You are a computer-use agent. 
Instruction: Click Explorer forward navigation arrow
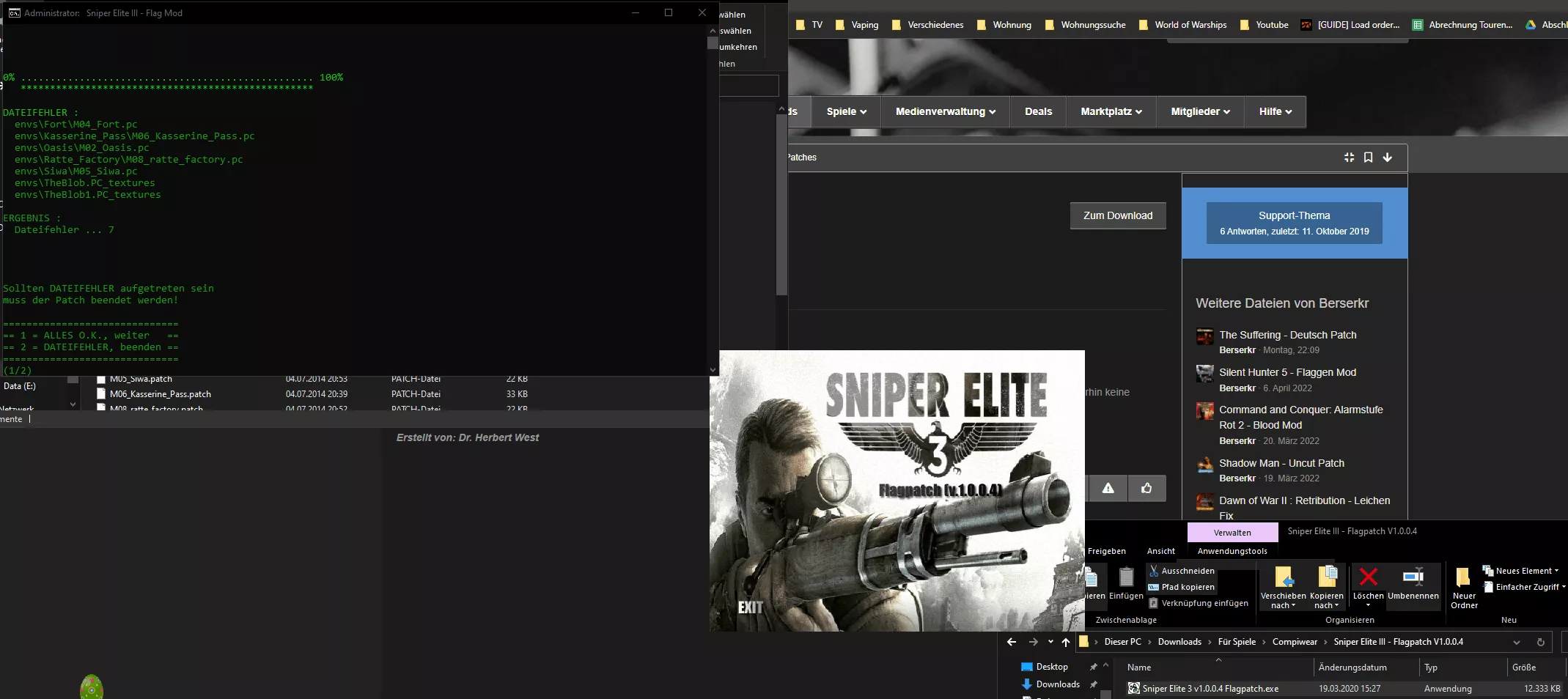1033,642
